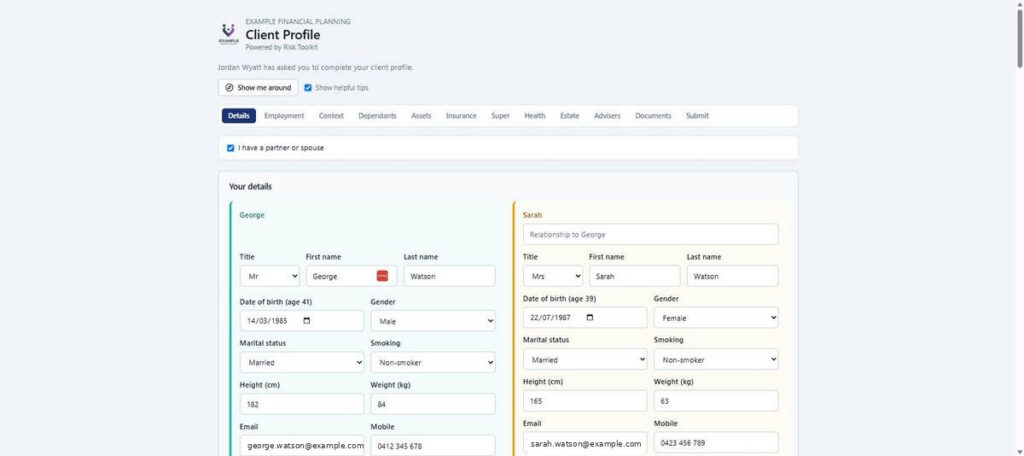Click Sarah's Last name field with Watson
This screenshot has height=456, width=1024.
tap(732, 276)
